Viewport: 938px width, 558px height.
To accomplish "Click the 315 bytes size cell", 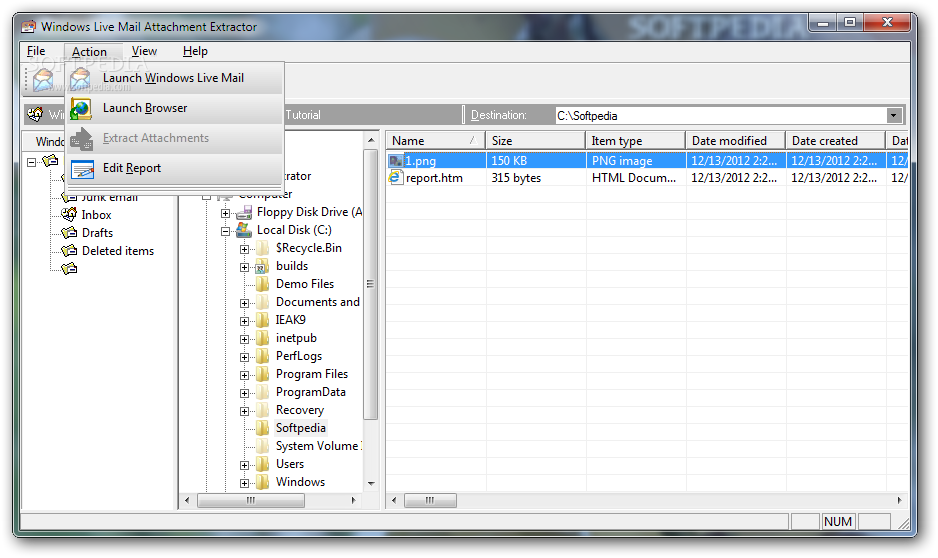I will point(516,178).
